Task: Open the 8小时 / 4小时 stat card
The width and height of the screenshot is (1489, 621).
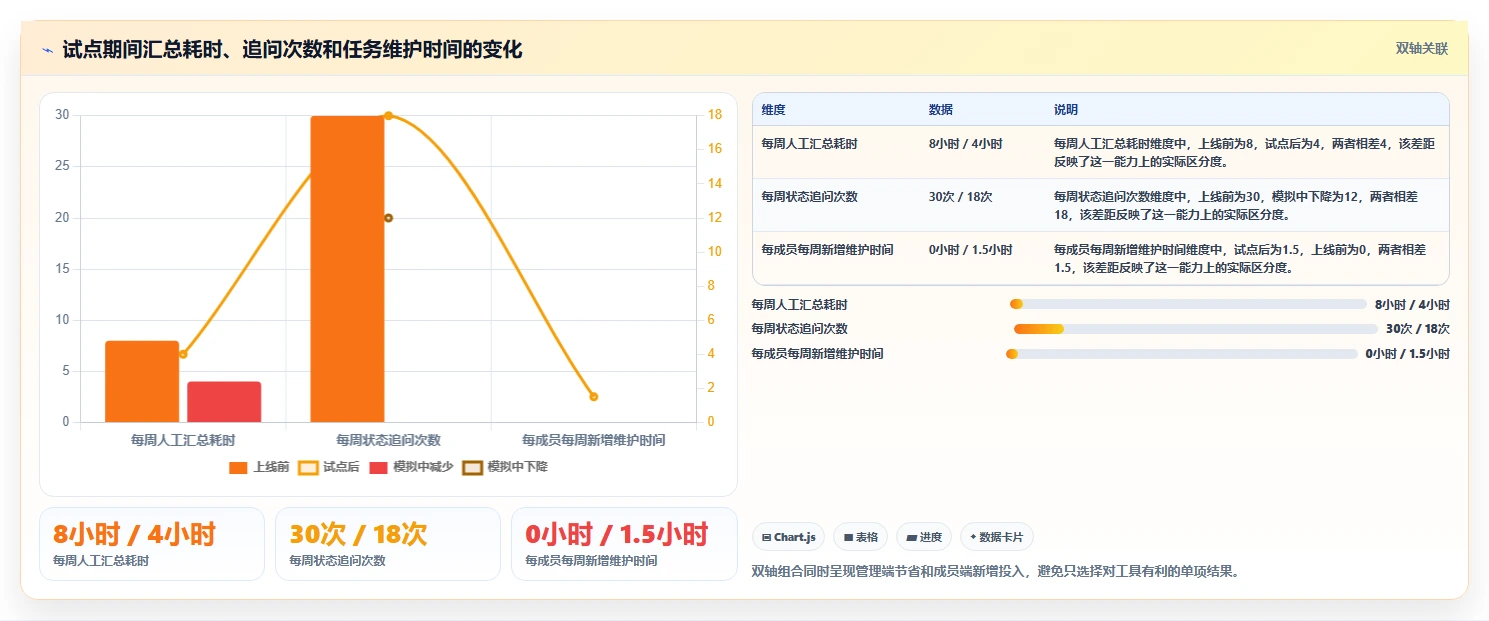Action: click(151, 544)
